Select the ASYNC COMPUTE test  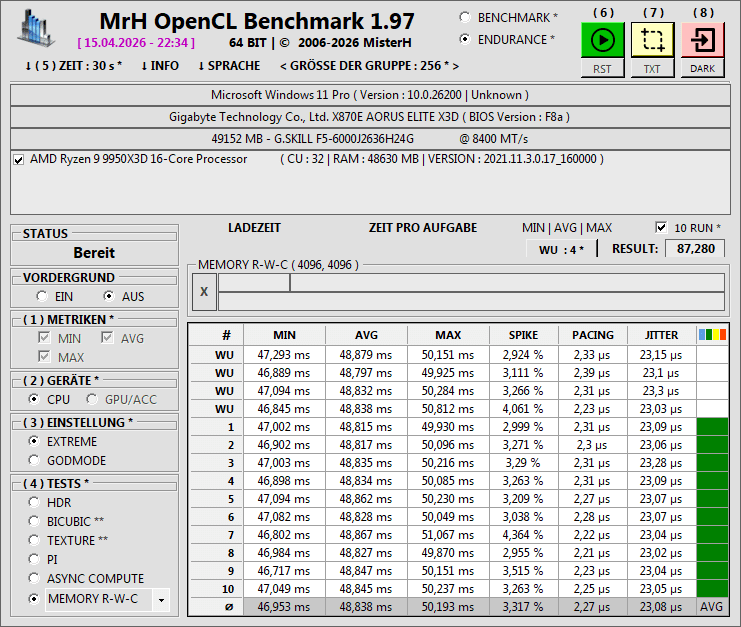(x=34, y=578)
